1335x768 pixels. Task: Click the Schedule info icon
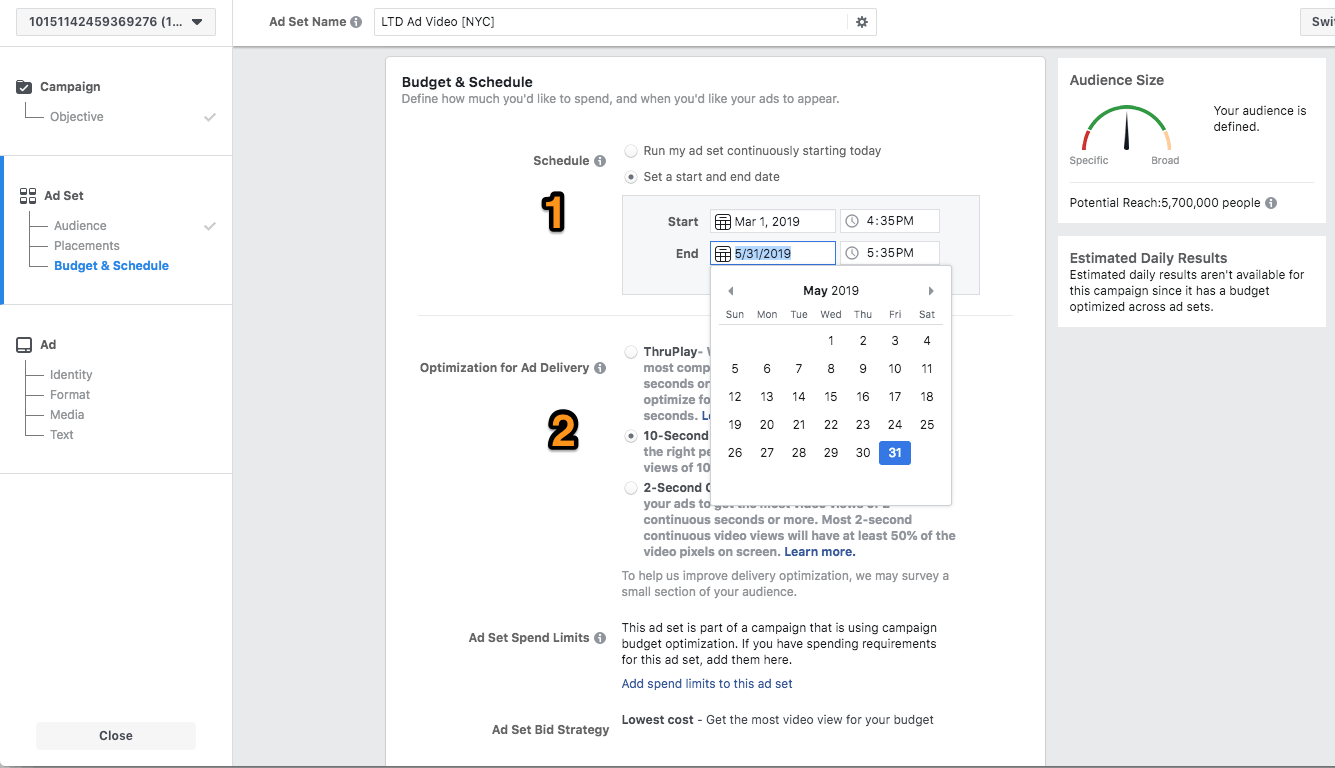pos(600,161)
